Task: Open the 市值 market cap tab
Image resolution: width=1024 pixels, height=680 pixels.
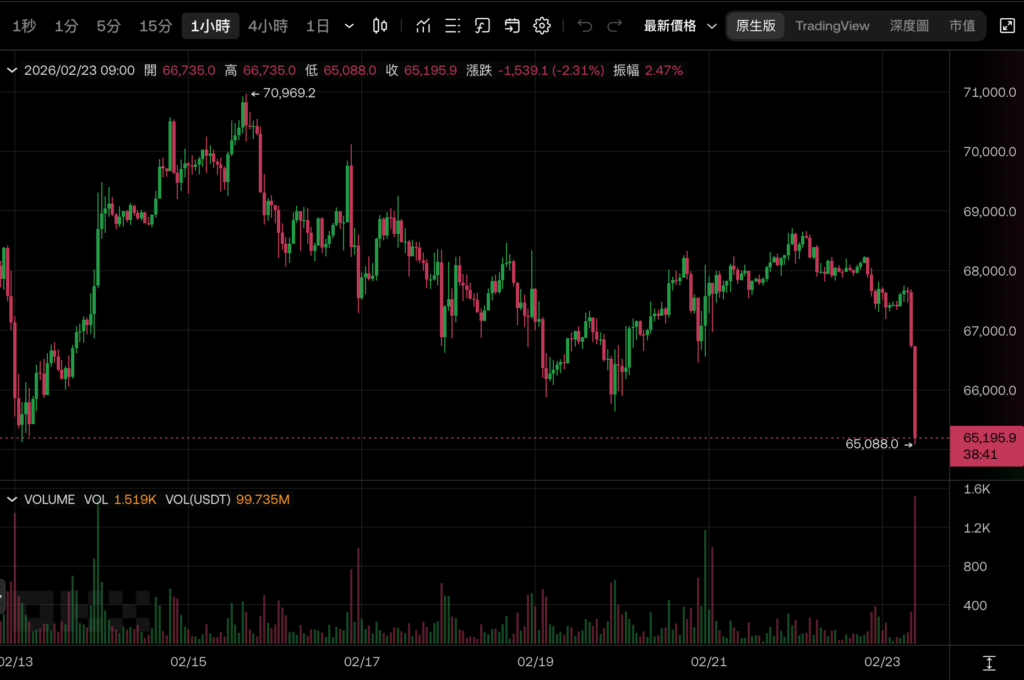Action: coord(962,26)
